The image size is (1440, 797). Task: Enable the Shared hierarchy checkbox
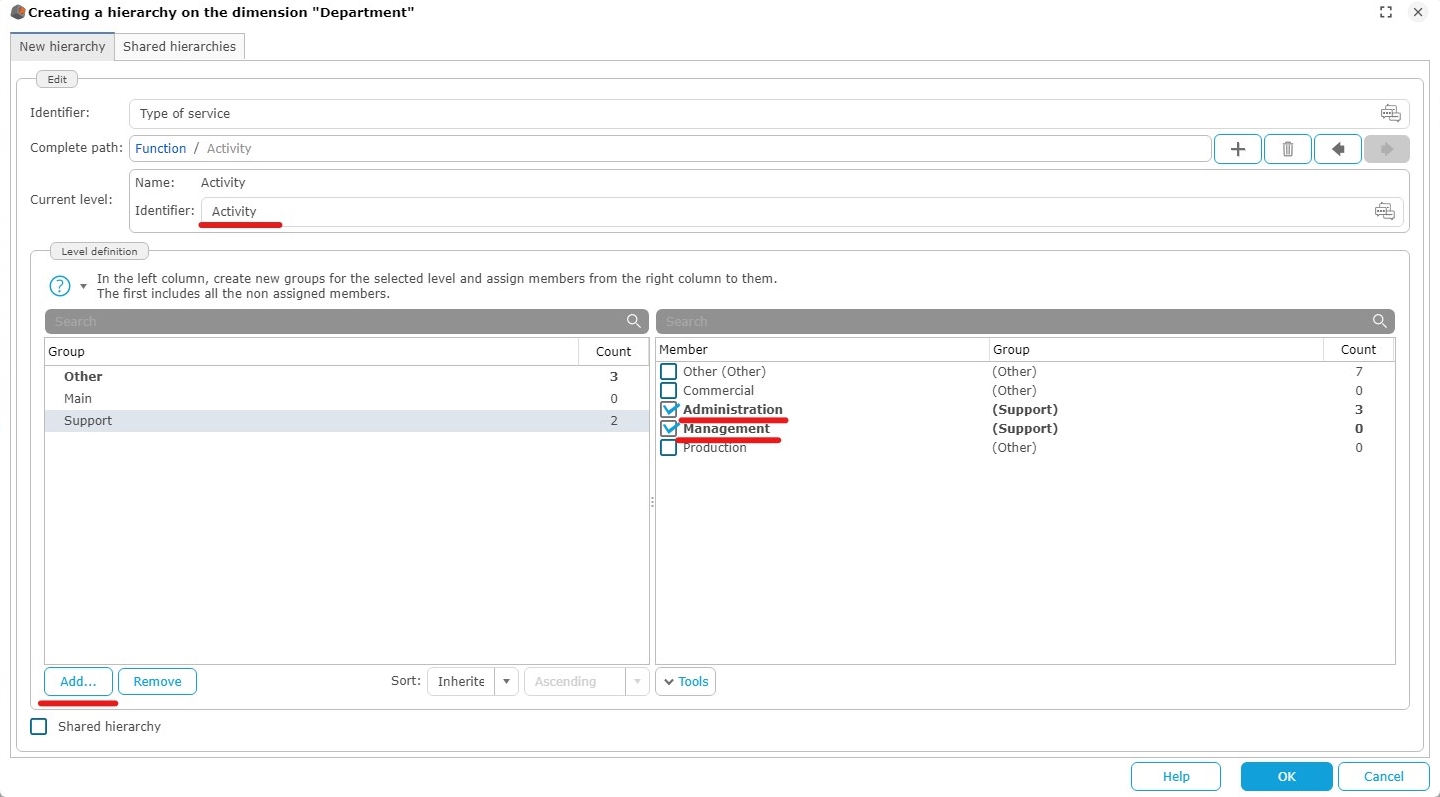pyautogui.click(x=39, y=727)
